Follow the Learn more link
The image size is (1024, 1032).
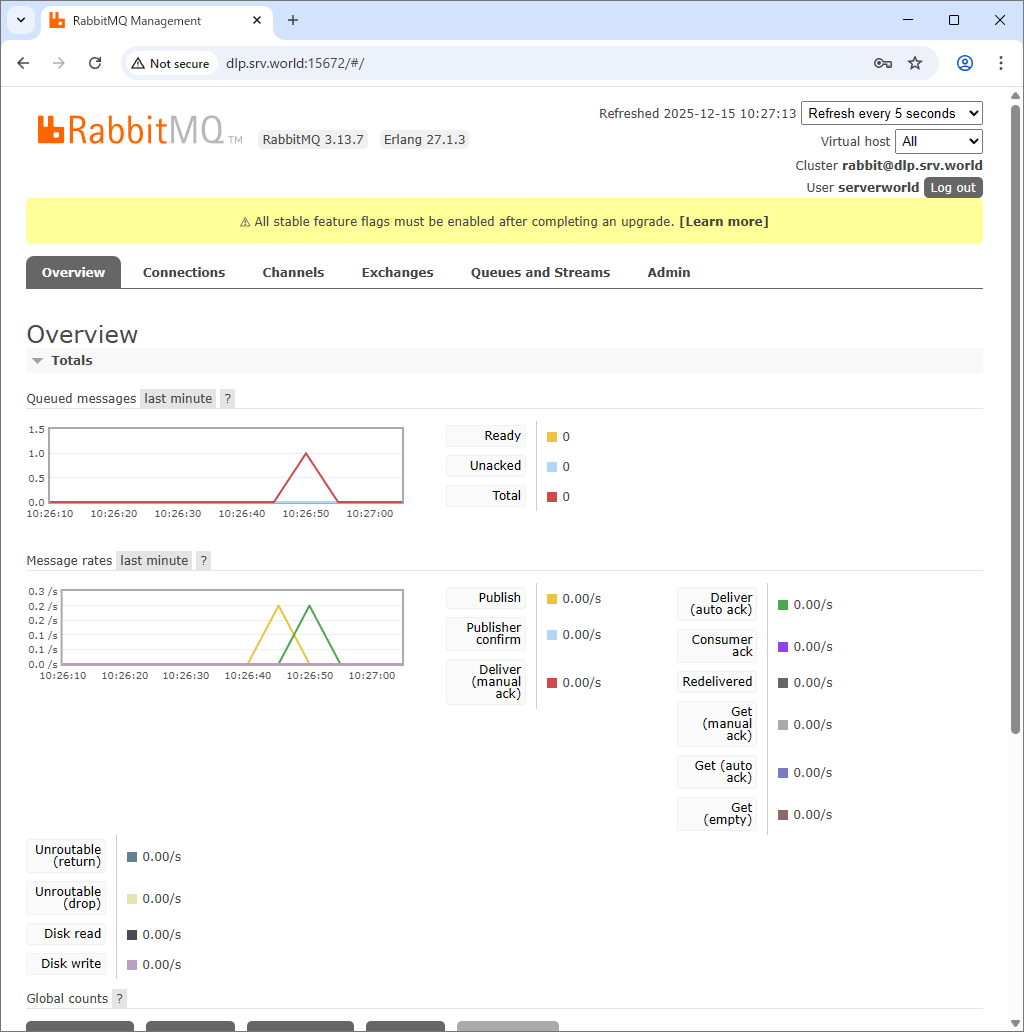(723, 221)
